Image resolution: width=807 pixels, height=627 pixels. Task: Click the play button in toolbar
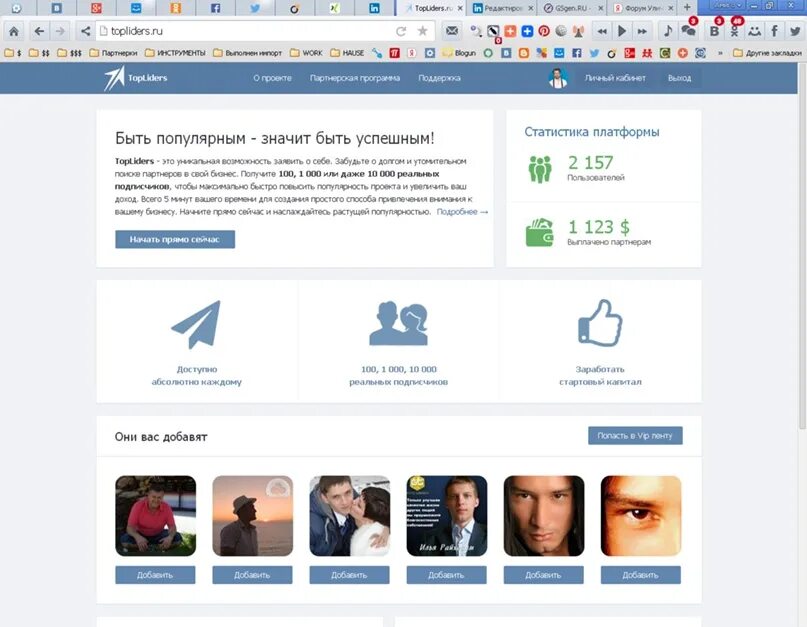click(x=622, y=31)
